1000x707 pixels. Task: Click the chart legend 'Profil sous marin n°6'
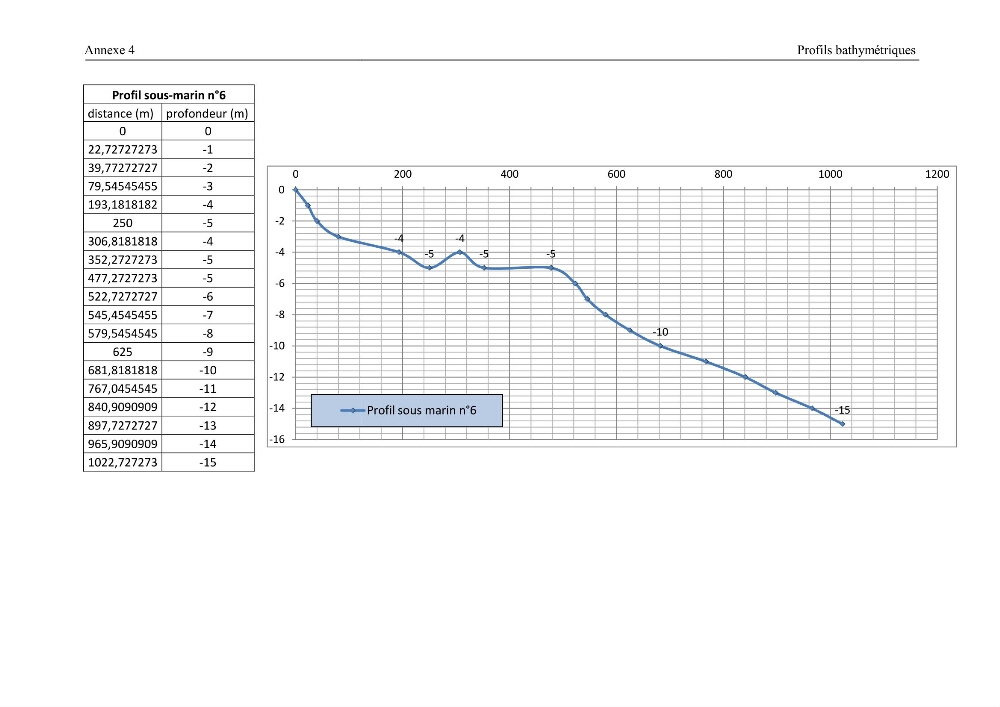click(407, 411)
